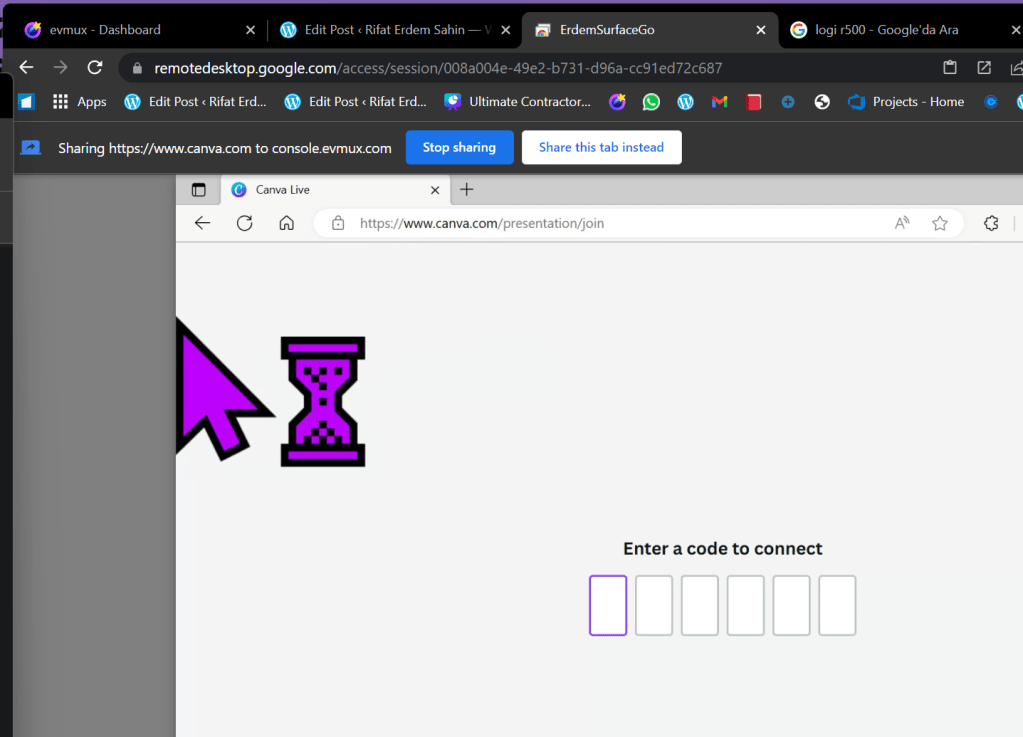Activate Read aloud icon in Edge
Image resolution: width=1023 pixels, height=737 pixels.
902,223
